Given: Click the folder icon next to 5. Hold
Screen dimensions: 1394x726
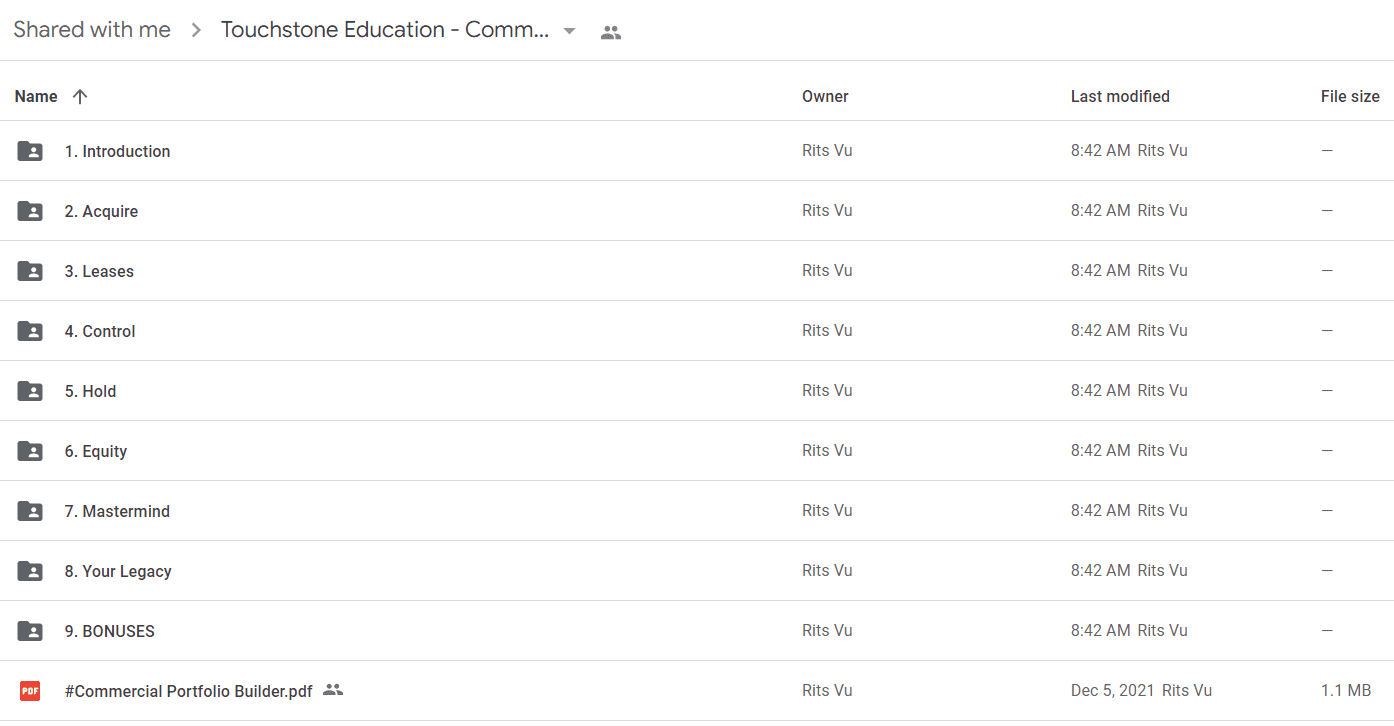Looking at the screenshot, I should point(30,391).
